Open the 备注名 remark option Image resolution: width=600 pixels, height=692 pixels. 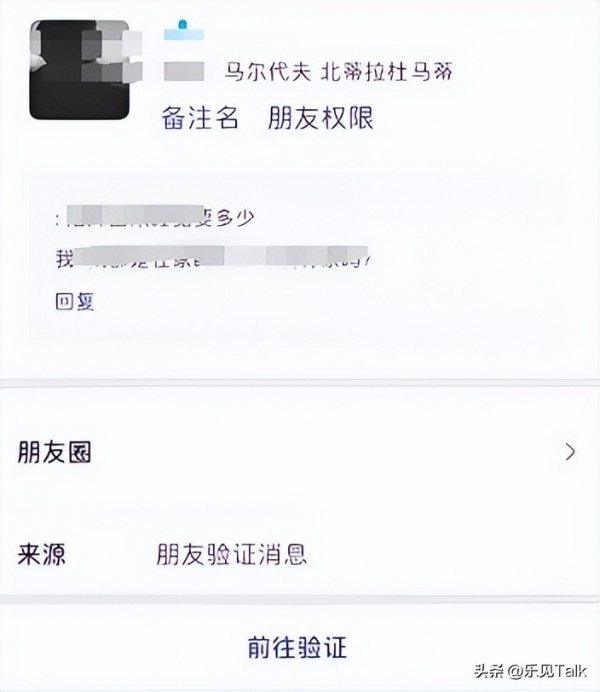[200, 118]
